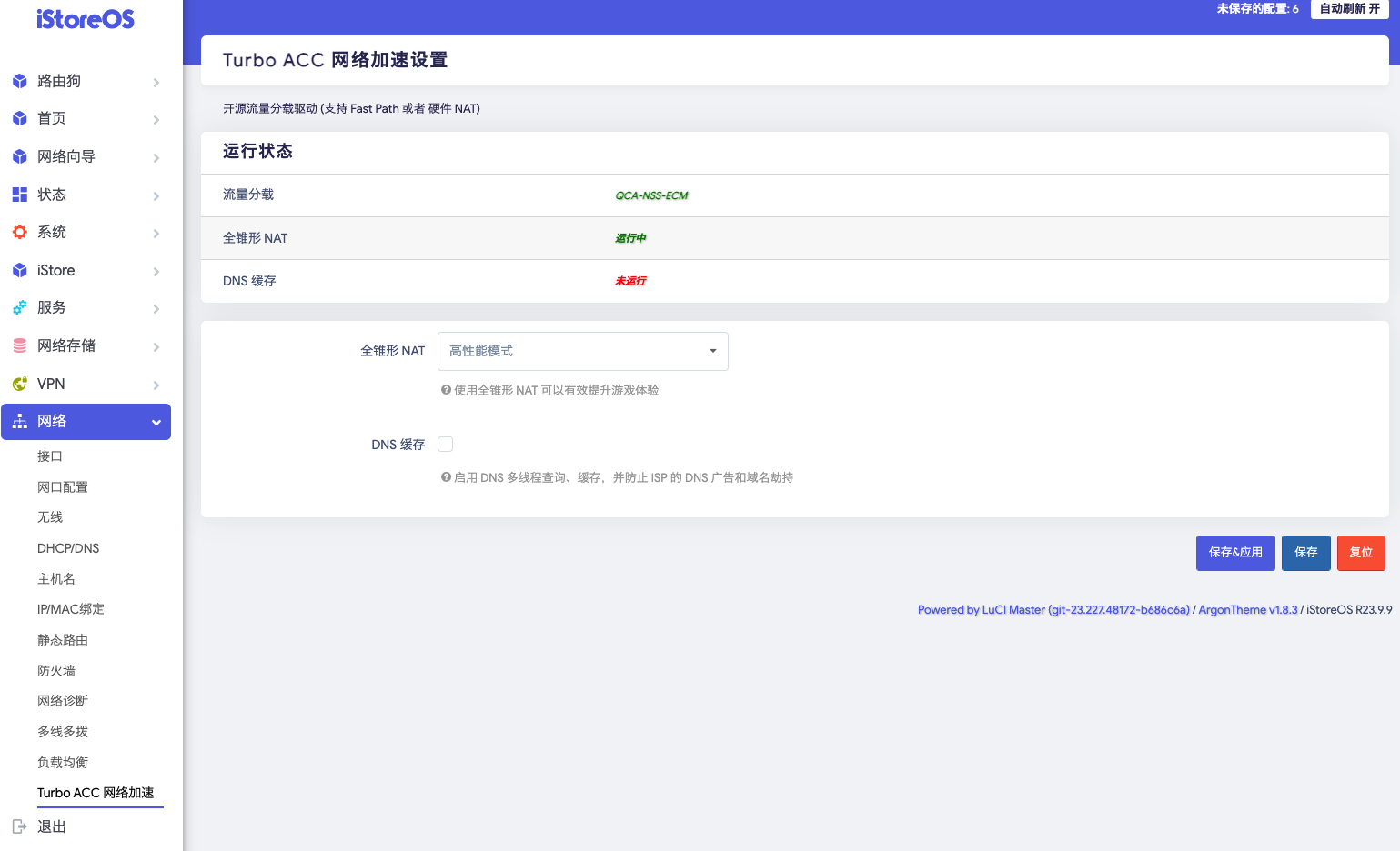Click the 保存&应用 button

pyautogui.click(x=1234, y=553)
